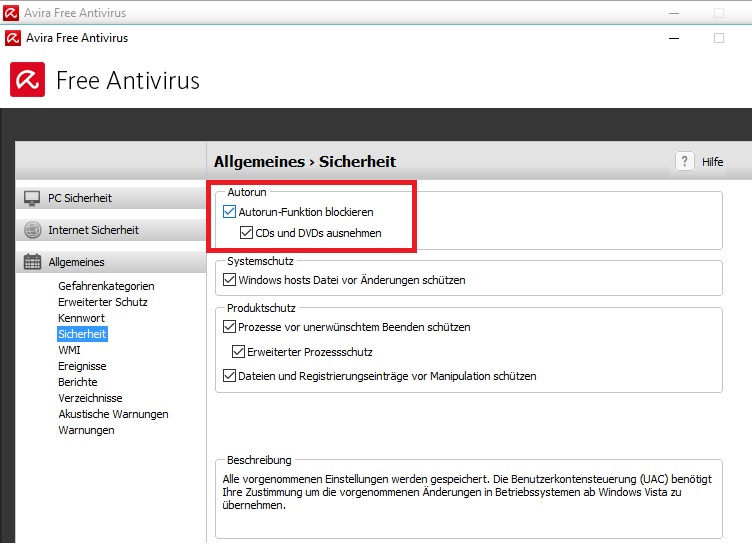Maximize the inner Avira Free Antivirus window
This screenshot has width=752, height=551.
point(718,38)
